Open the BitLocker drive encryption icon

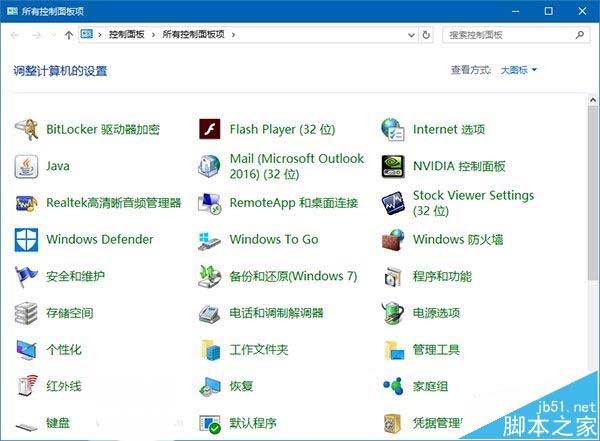pos(26,129)
